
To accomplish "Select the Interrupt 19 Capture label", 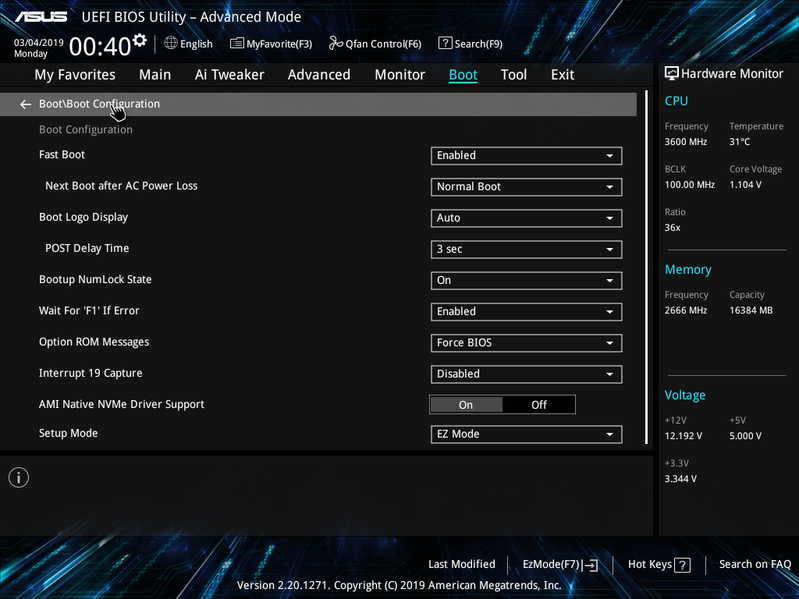I will click(x=91, y=373).
